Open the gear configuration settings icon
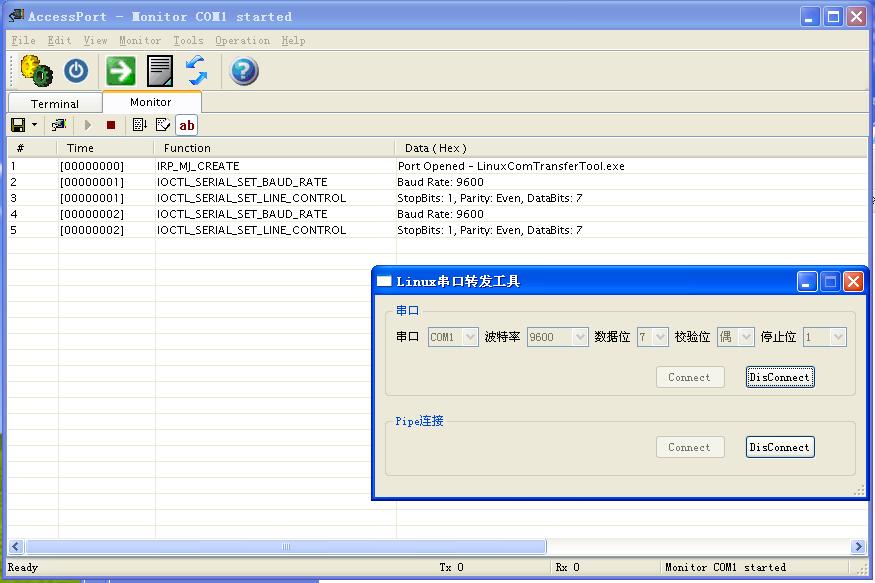Screen dimensions: 875x583 [x=37, y=71]
